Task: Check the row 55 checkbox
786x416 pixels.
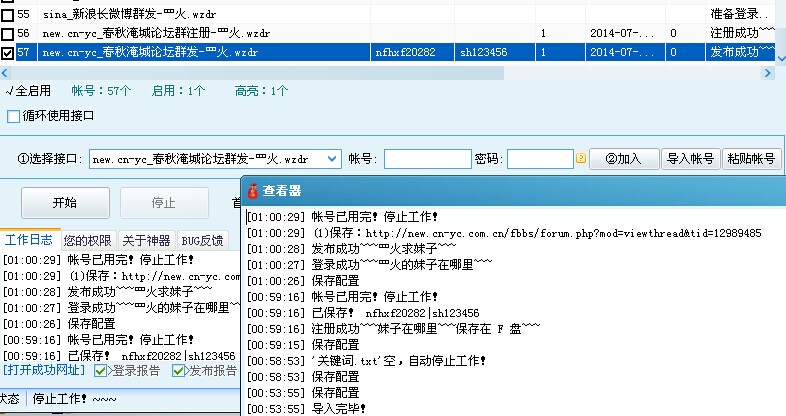Action: coord(7,15)
